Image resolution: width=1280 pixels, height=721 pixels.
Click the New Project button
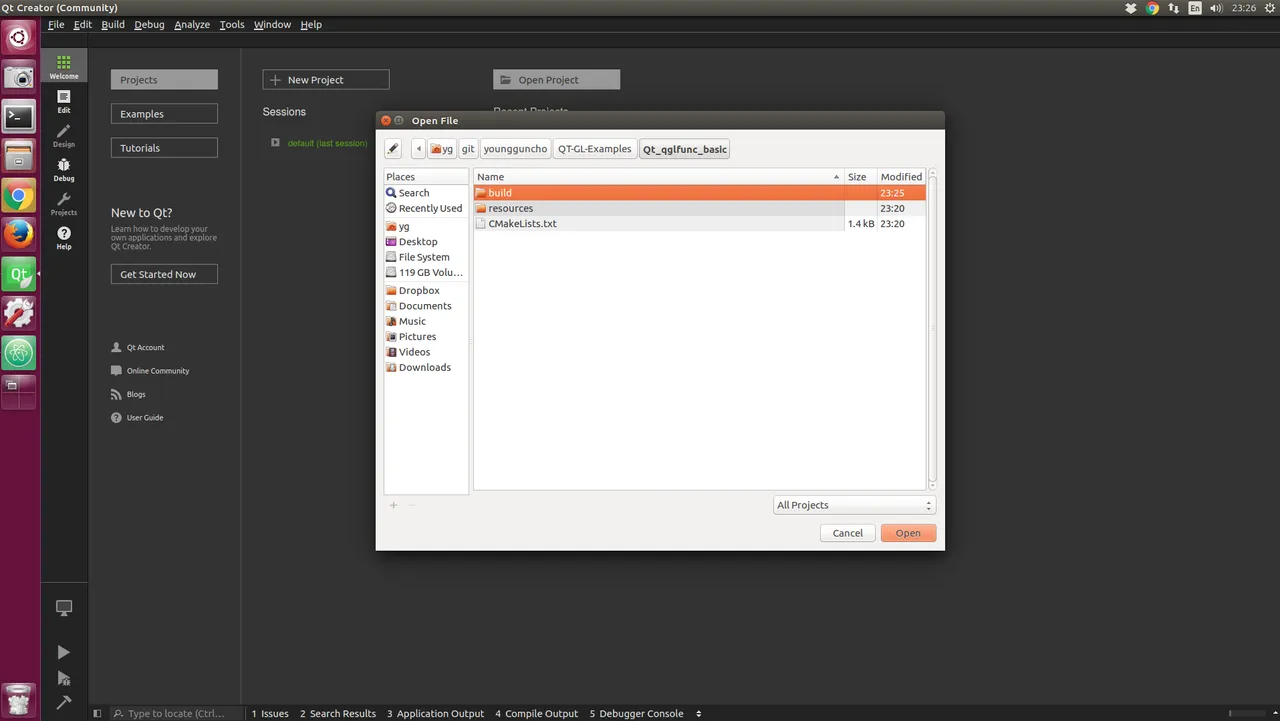326,80
